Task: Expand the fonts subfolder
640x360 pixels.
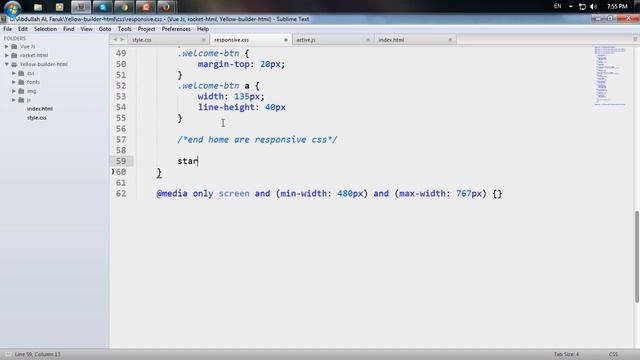Action: (13, 82)
